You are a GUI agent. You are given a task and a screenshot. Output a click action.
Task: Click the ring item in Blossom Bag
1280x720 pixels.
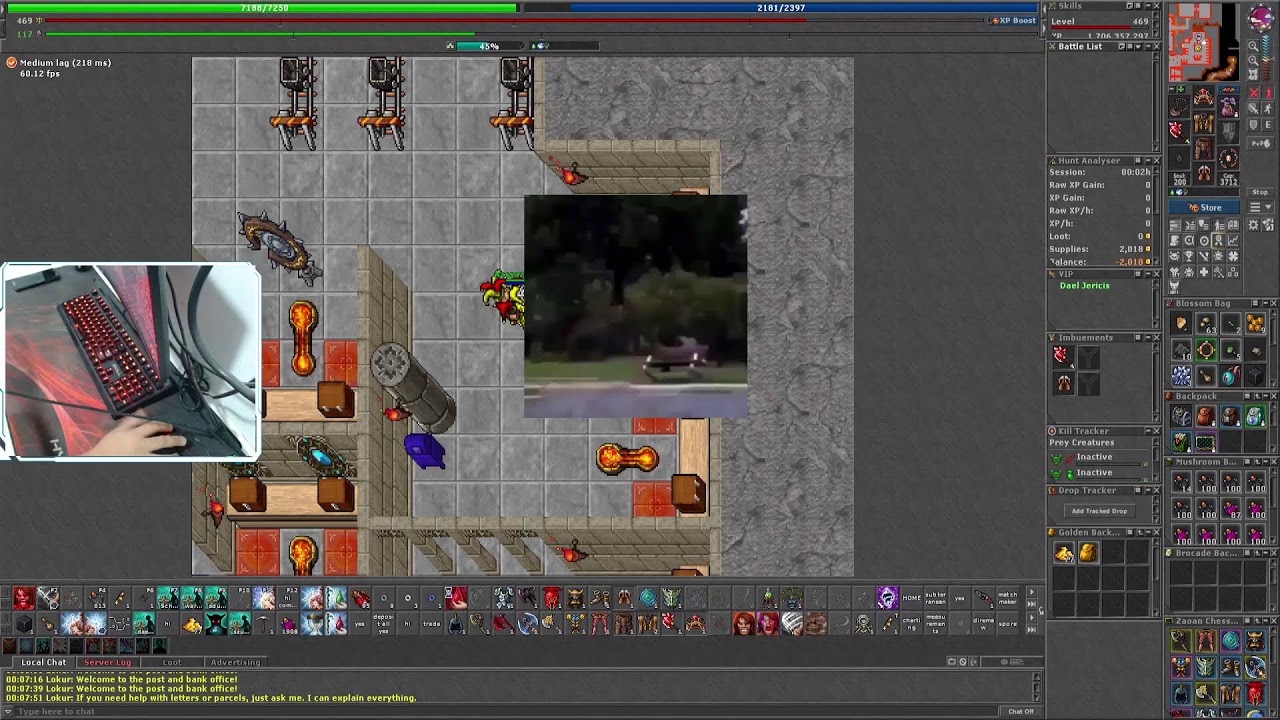click(1206, 349)
